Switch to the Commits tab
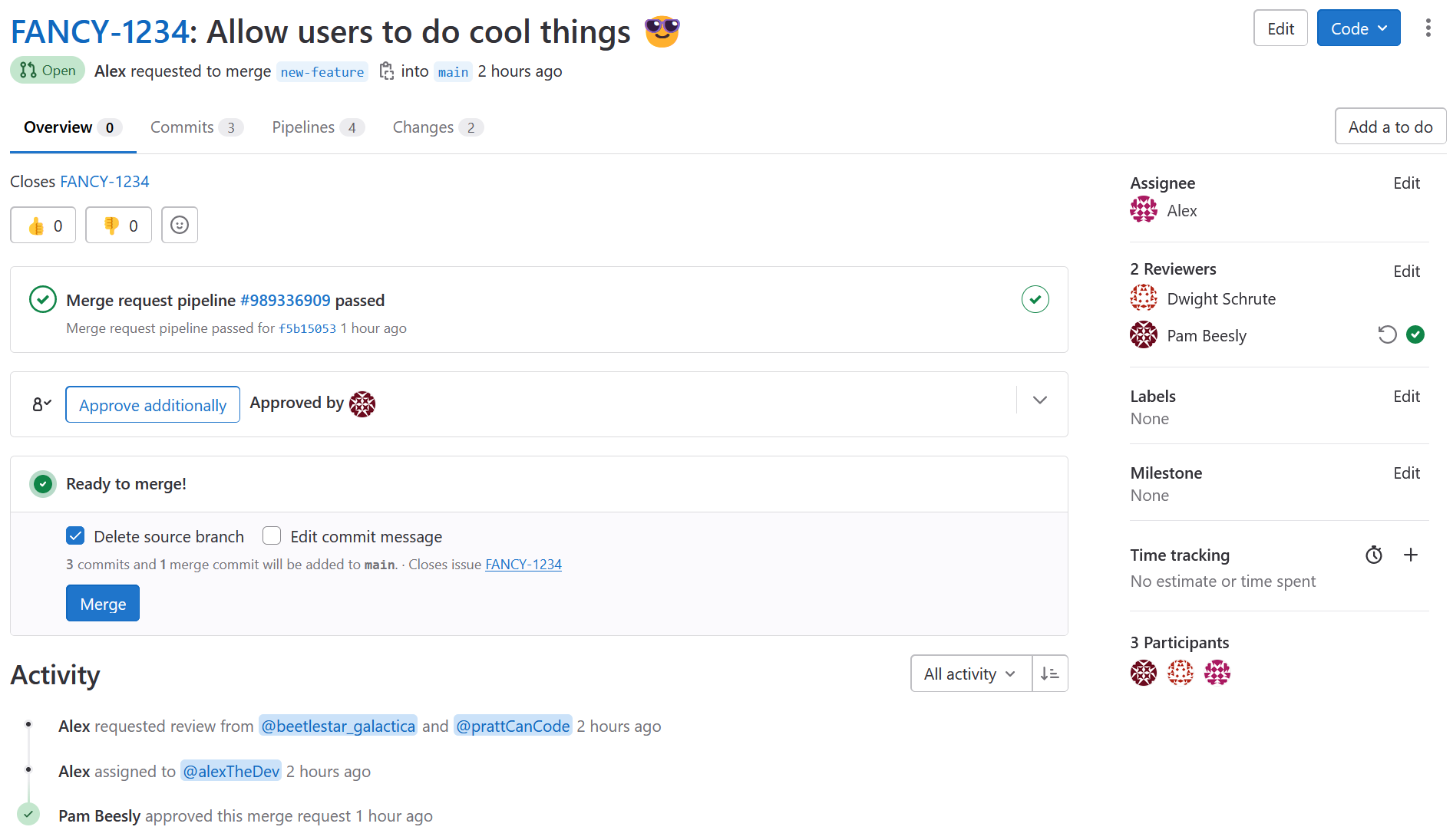1453x840 pixels. pyautogui.click(x=196, y=127)
